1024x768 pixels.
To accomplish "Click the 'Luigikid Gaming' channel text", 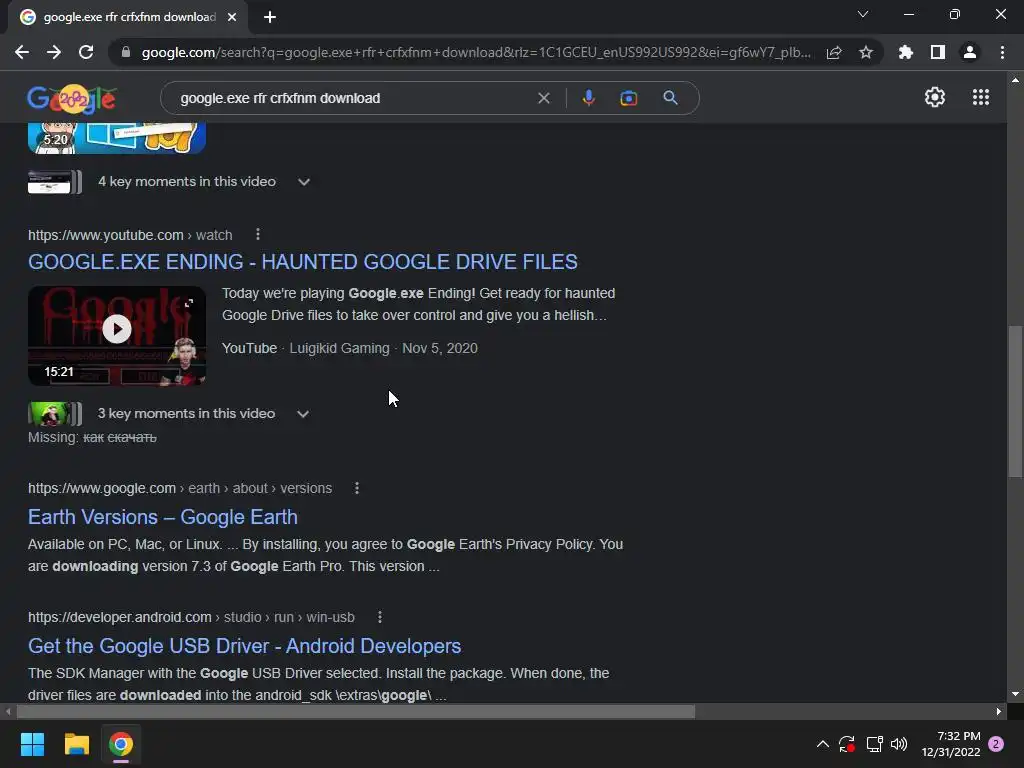I will click(340, 348).
